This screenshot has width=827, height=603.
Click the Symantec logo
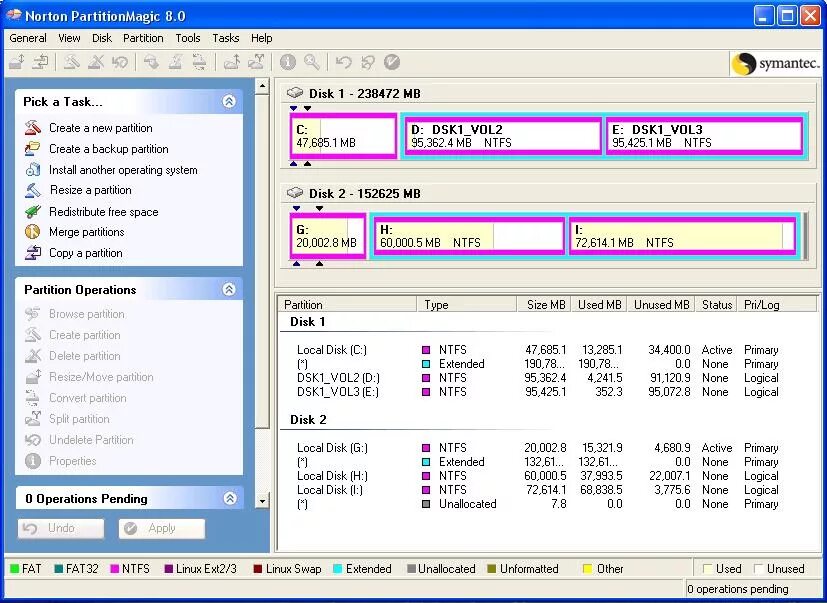pyautogui.click(x=776, y=63)
